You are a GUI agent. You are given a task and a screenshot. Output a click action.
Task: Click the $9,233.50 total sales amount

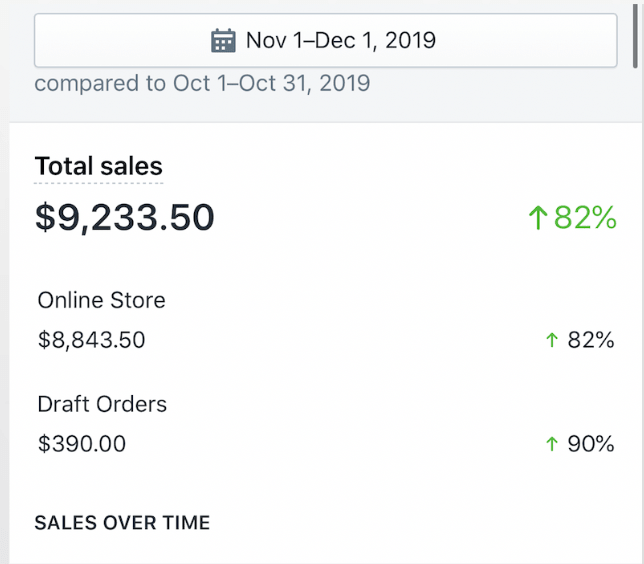pyautogui.click(x=124, y=217)
